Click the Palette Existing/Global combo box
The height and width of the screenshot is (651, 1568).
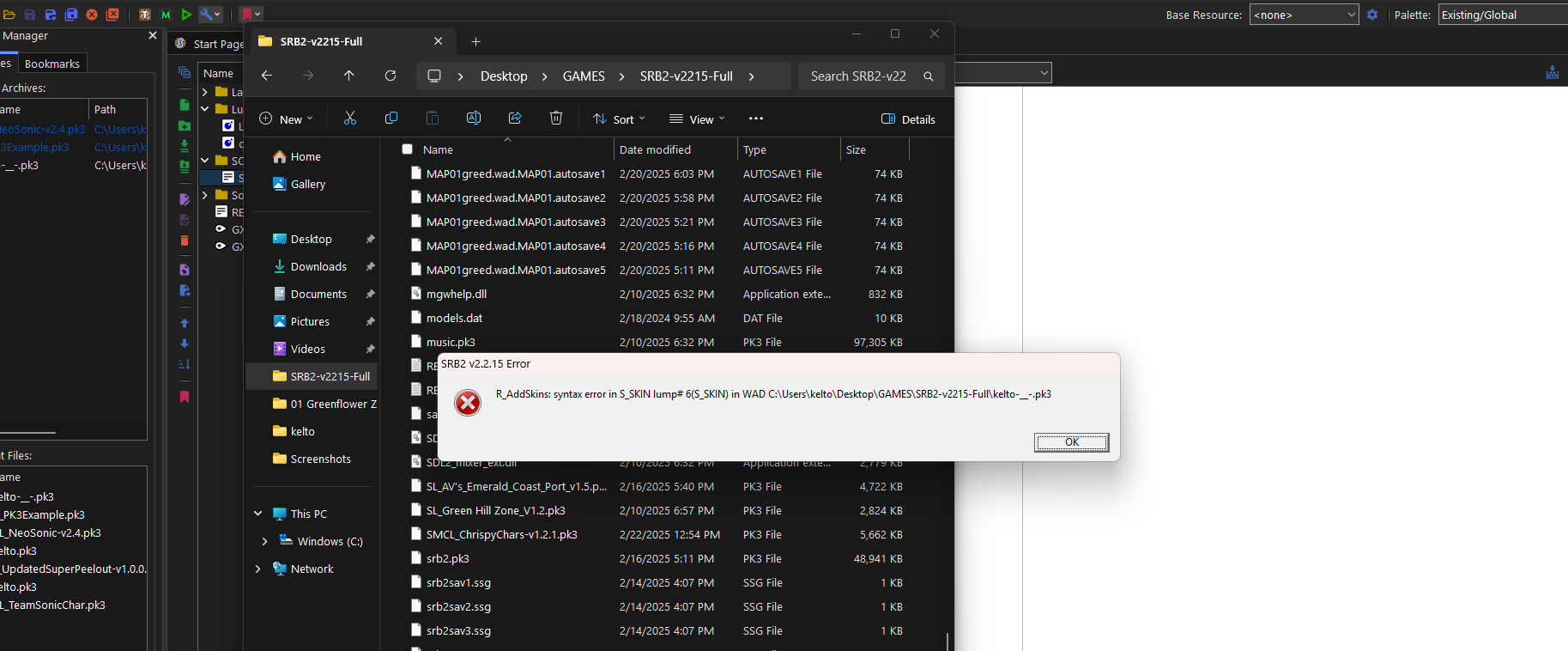tap(1503, 15)
